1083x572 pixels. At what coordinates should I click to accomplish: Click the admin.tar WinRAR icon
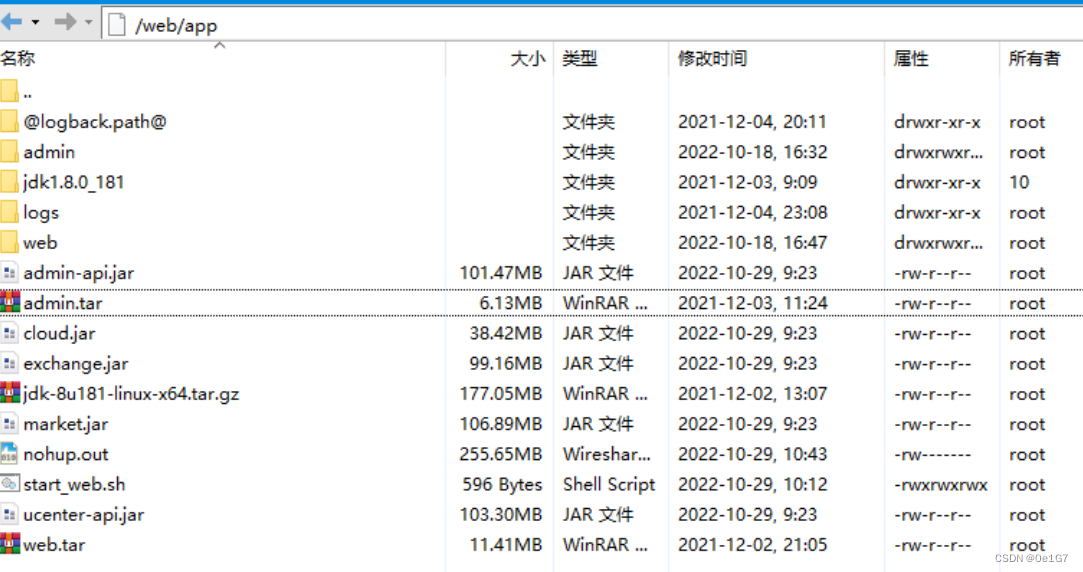[x=10, y=303]
